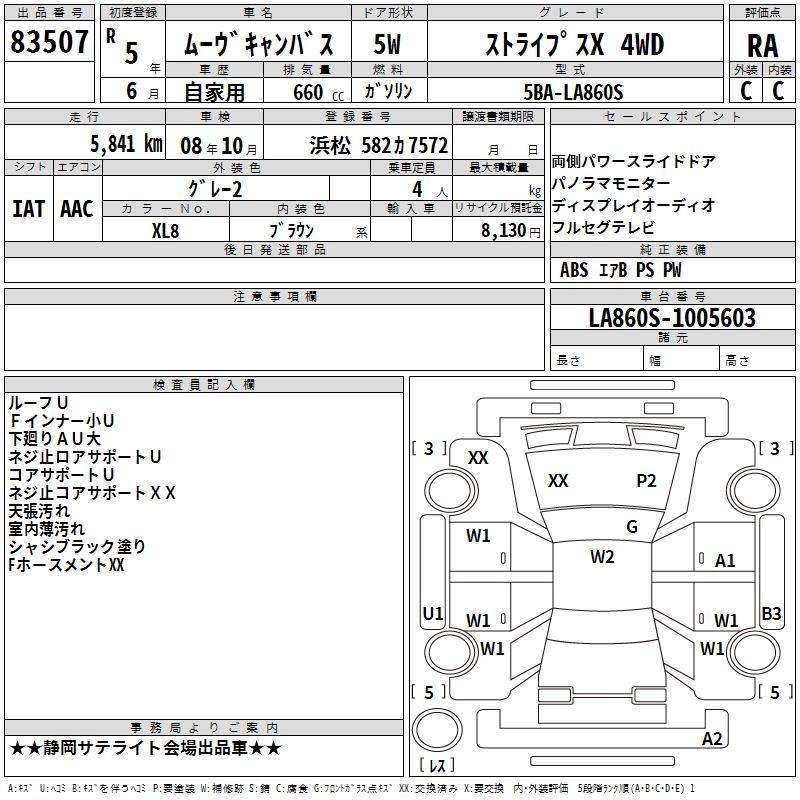Select inspector note ネジ止コアサポートXX
The image size is (800, 800).
point(92,492)
